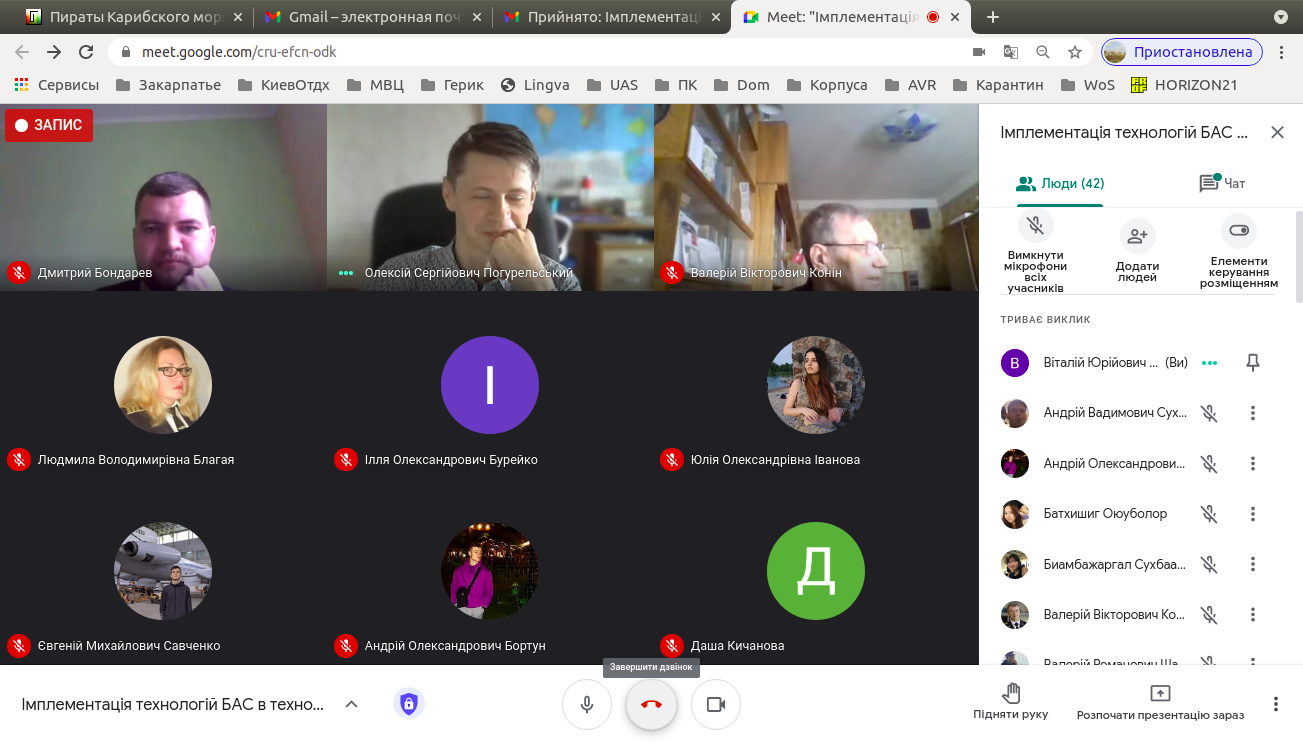Open host controls toggle icon
The width and height of the screenshot is (1303, 744).
(1239, 230)
